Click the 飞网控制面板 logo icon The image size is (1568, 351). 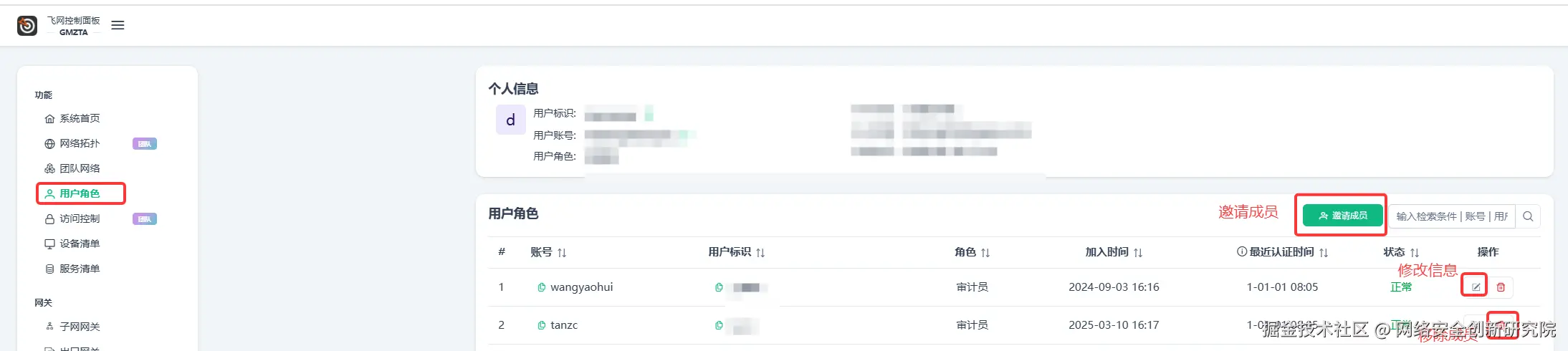[27, 26]
